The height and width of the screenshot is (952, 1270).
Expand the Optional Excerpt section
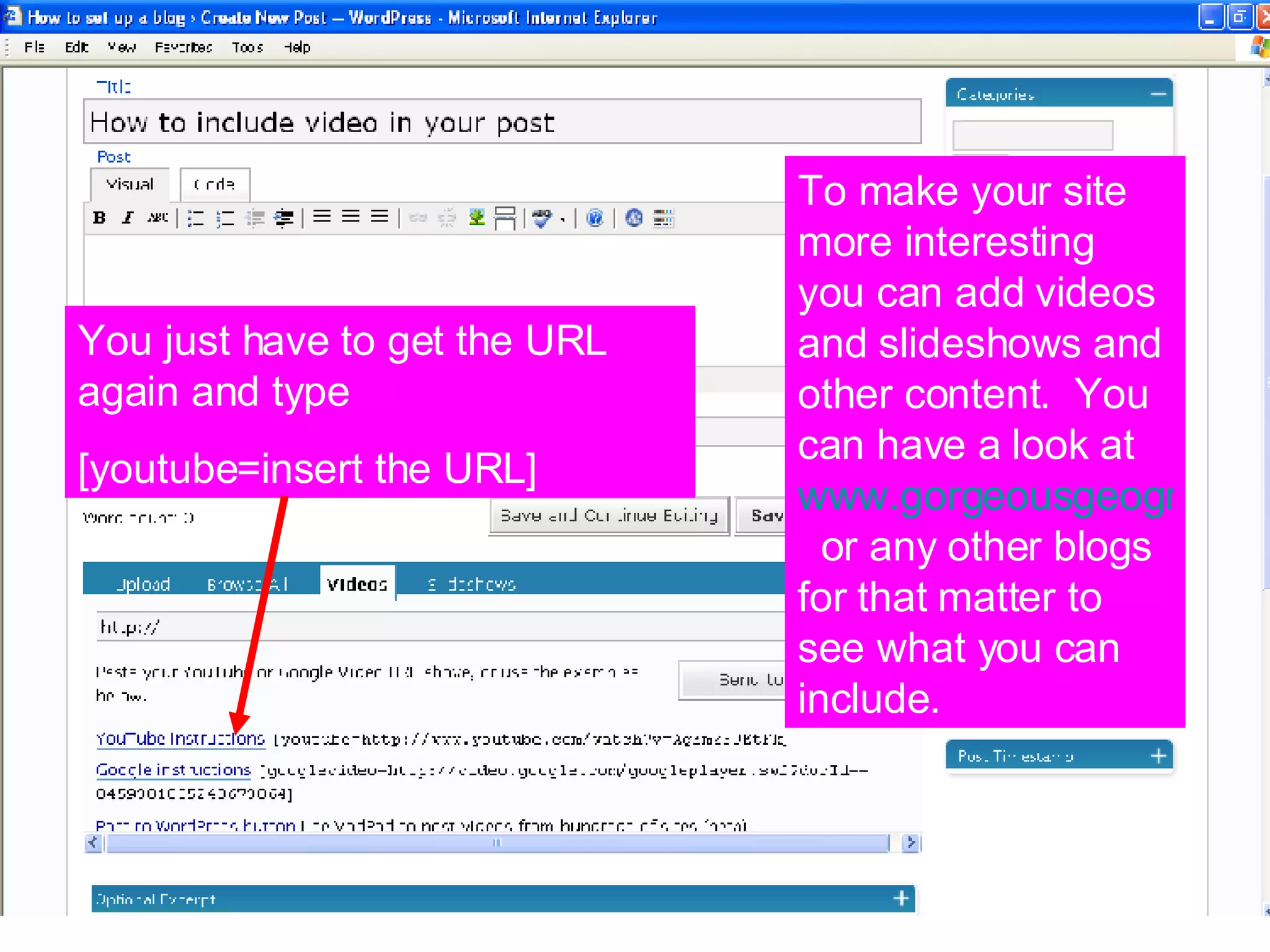click(x=901, y=898)
